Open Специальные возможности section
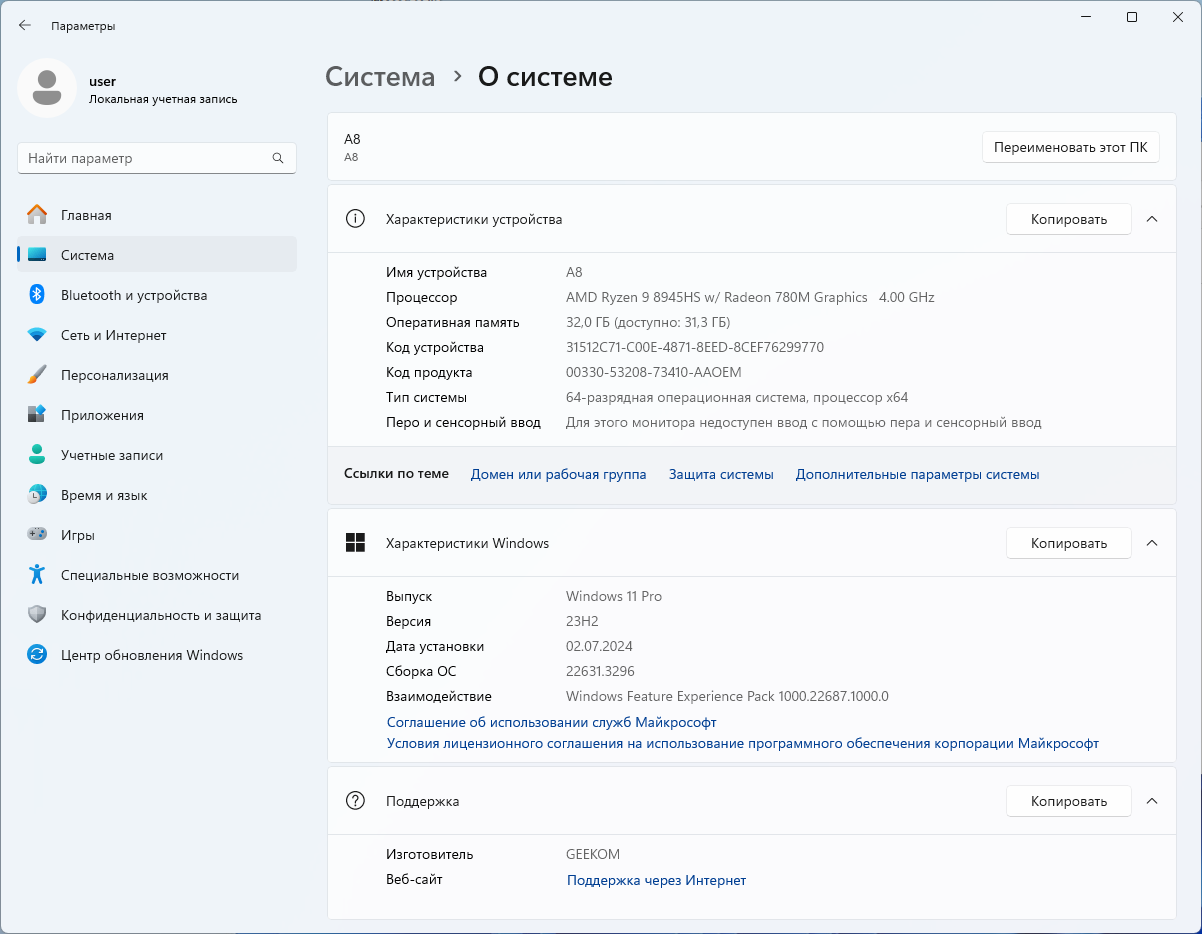The image size is (1202, 934). coord(157,575)
